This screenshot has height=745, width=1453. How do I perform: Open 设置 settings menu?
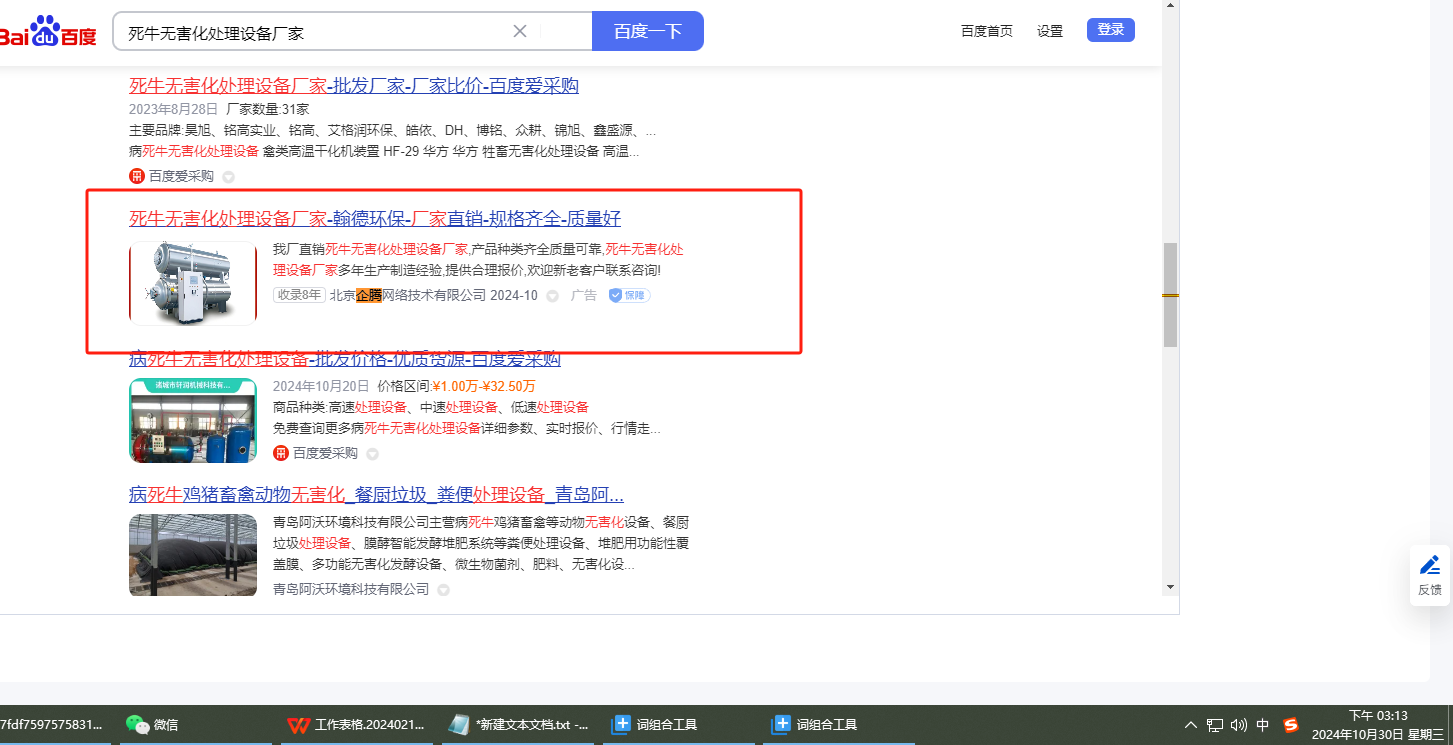(x=1050, y=31)
